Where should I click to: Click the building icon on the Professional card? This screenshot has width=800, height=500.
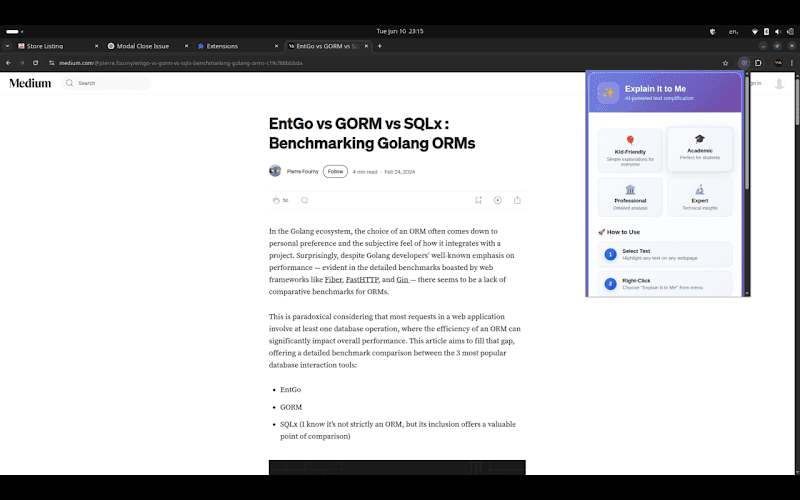pos(630,190)
